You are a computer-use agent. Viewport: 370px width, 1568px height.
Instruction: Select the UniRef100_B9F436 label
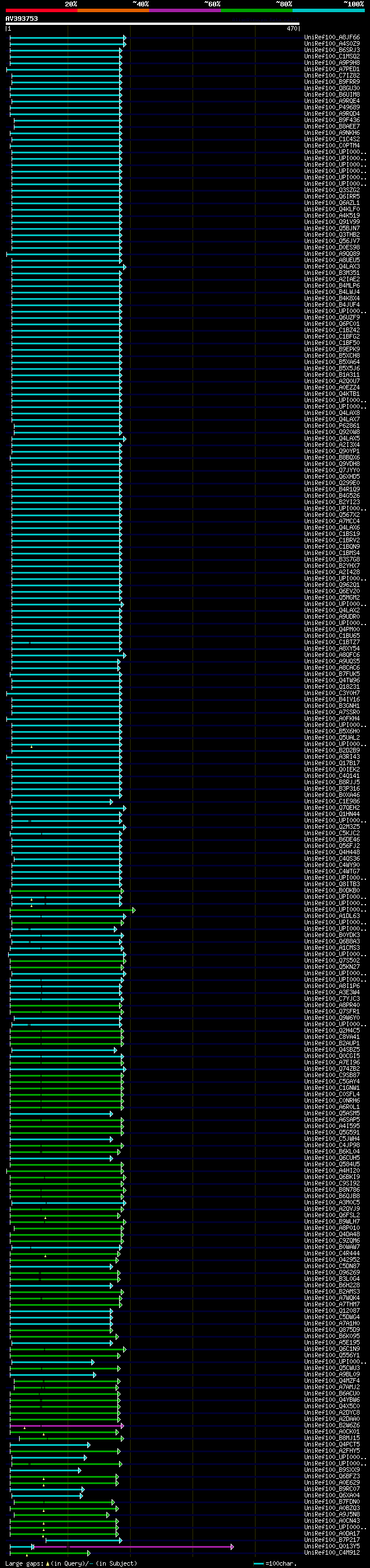click(x=332, y=120)
